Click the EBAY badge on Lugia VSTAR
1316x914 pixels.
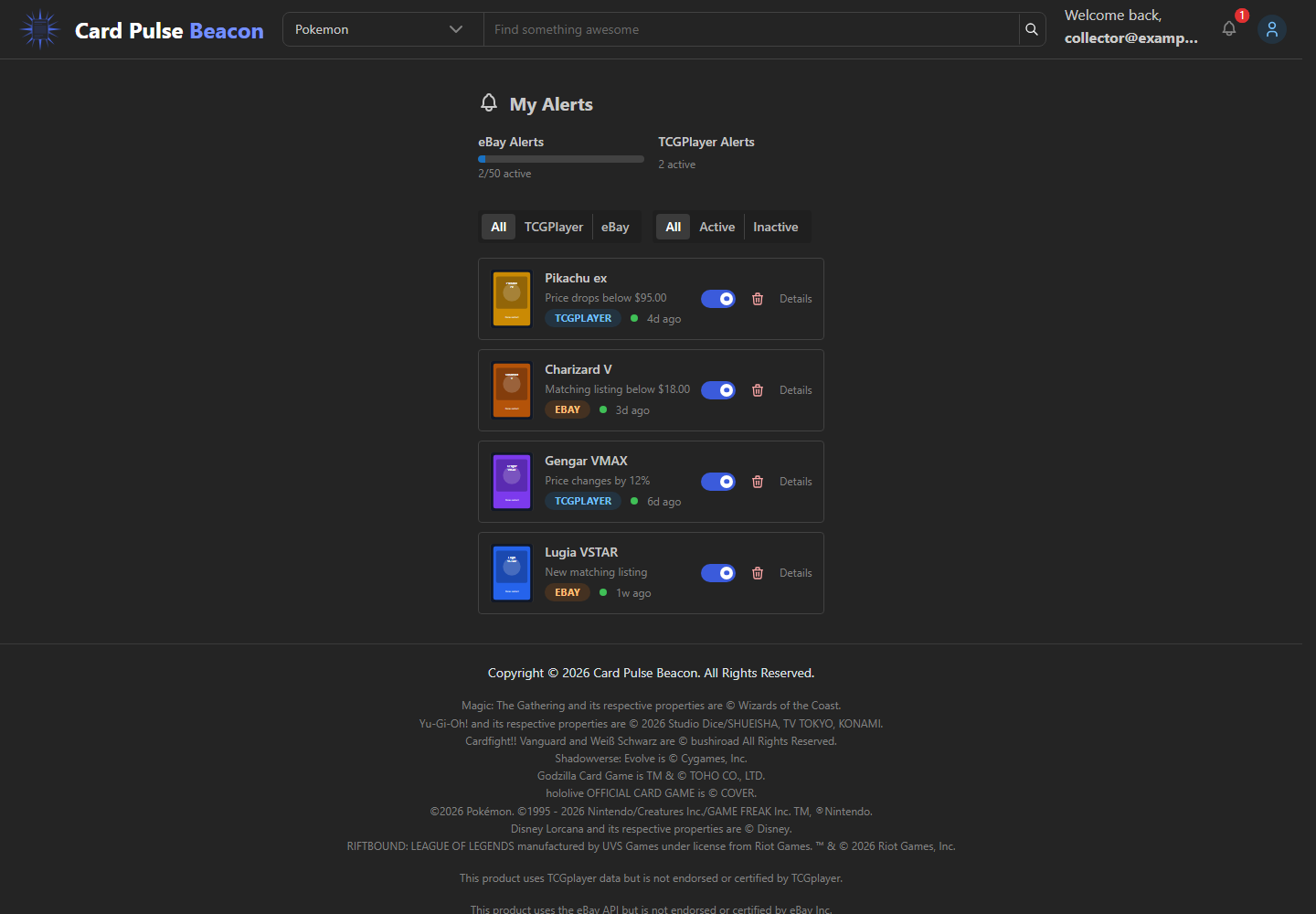point(568,592)
